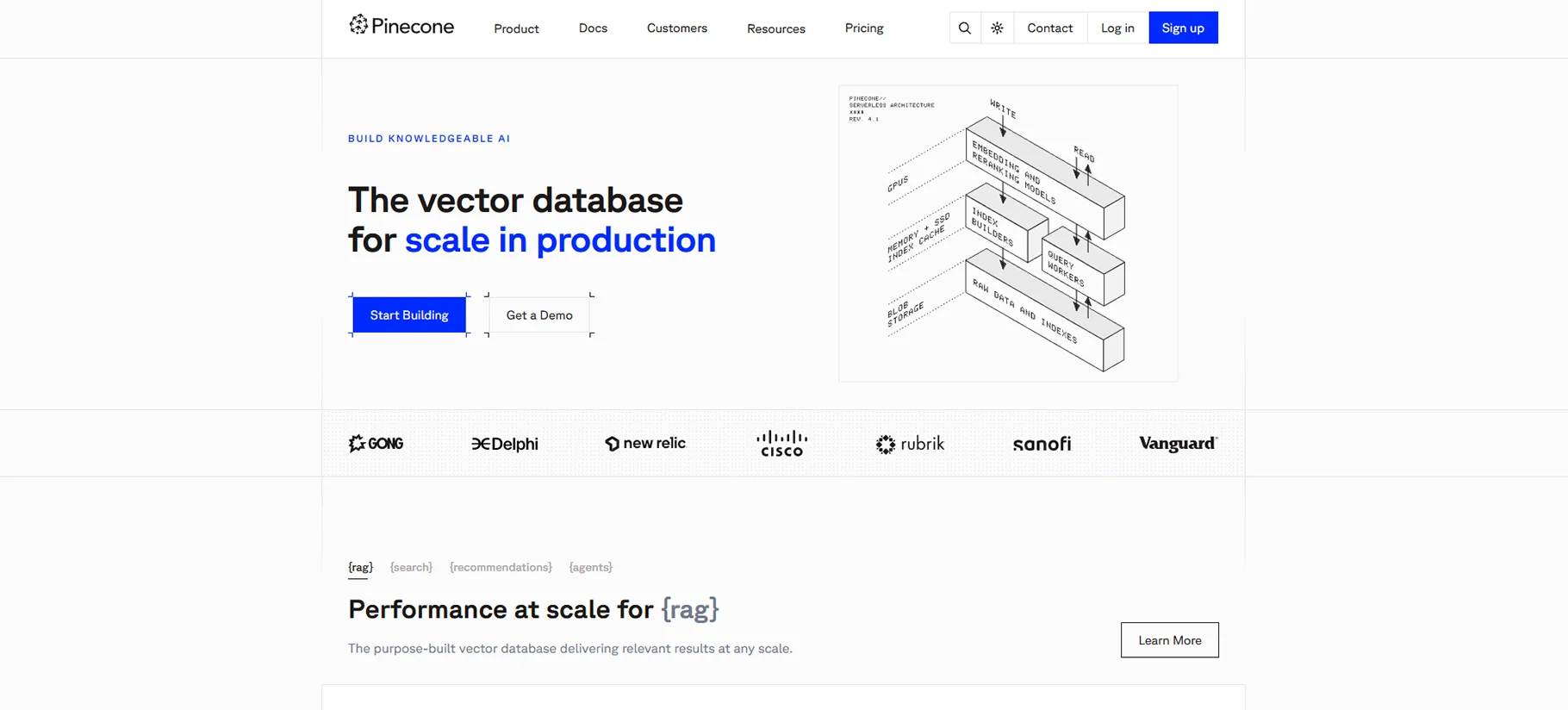Click the Sanofi customer logo
This screenshot has width=1568, height=710.
(1042, 444)
